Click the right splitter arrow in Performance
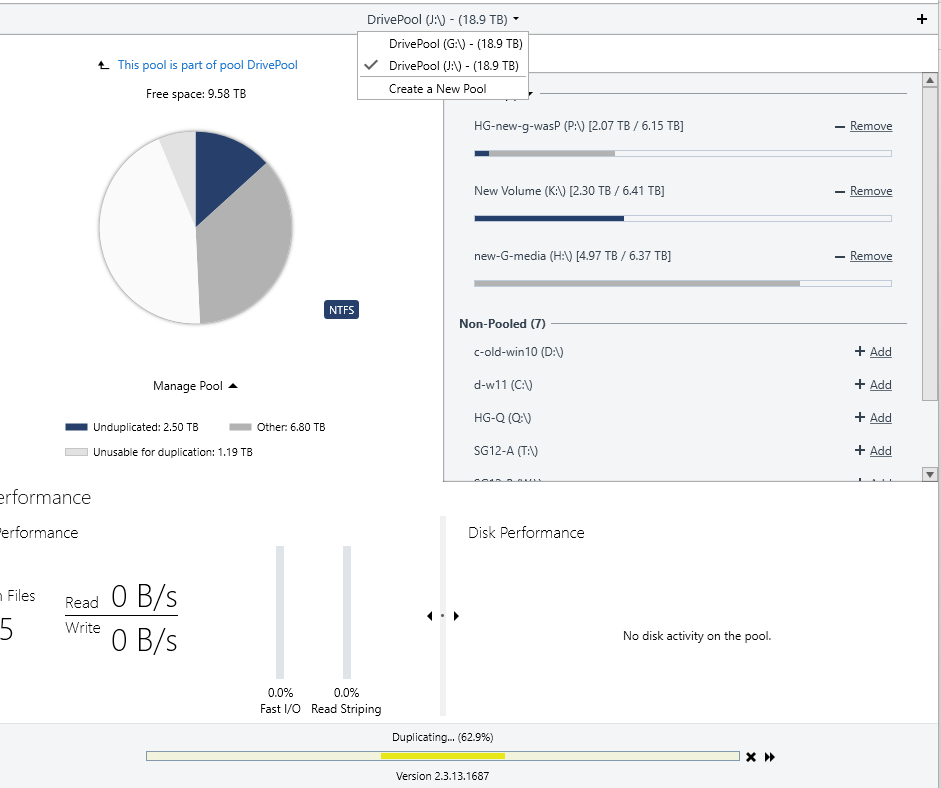This screenshot has width=941, height=788. click(456, 616)
